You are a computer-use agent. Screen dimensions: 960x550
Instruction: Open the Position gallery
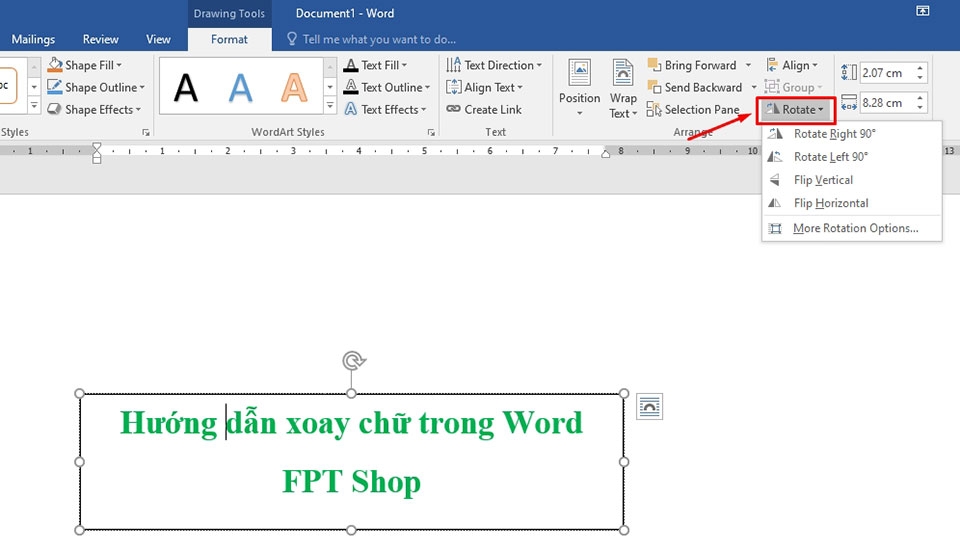coord(579,88)
